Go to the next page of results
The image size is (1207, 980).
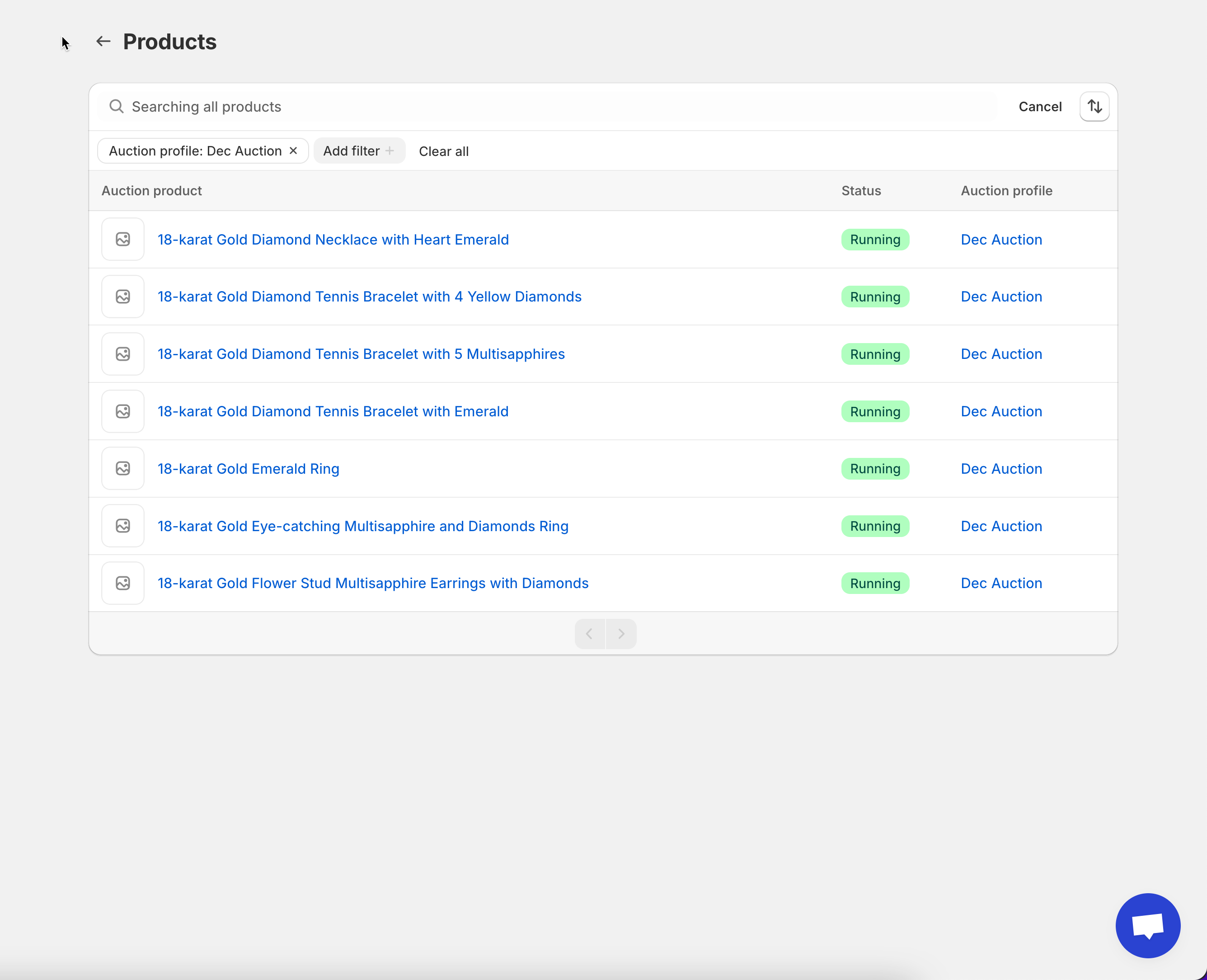point(621,633)
